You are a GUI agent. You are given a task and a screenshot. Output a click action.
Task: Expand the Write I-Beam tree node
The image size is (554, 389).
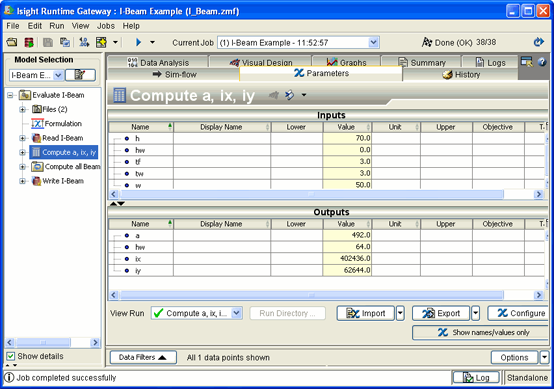tap(22, 181)
